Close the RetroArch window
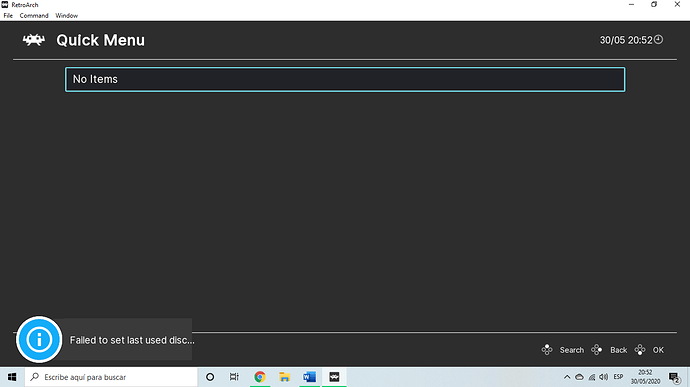The image size is (690, 387). click(x=677, y=4)
